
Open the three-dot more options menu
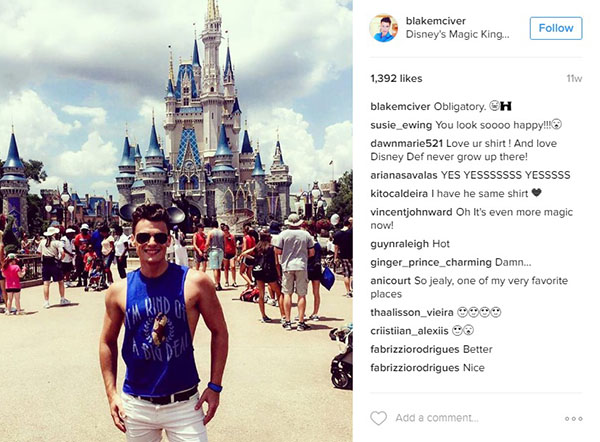574,419
